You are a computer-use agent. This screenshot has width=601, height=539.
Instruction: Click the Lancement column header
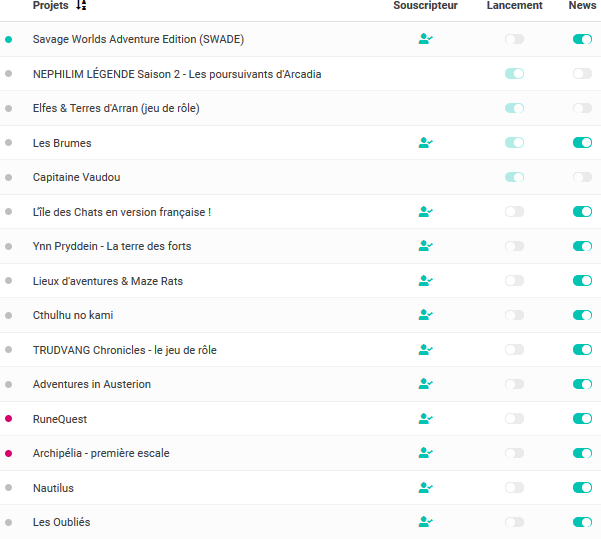coord(514,6)
